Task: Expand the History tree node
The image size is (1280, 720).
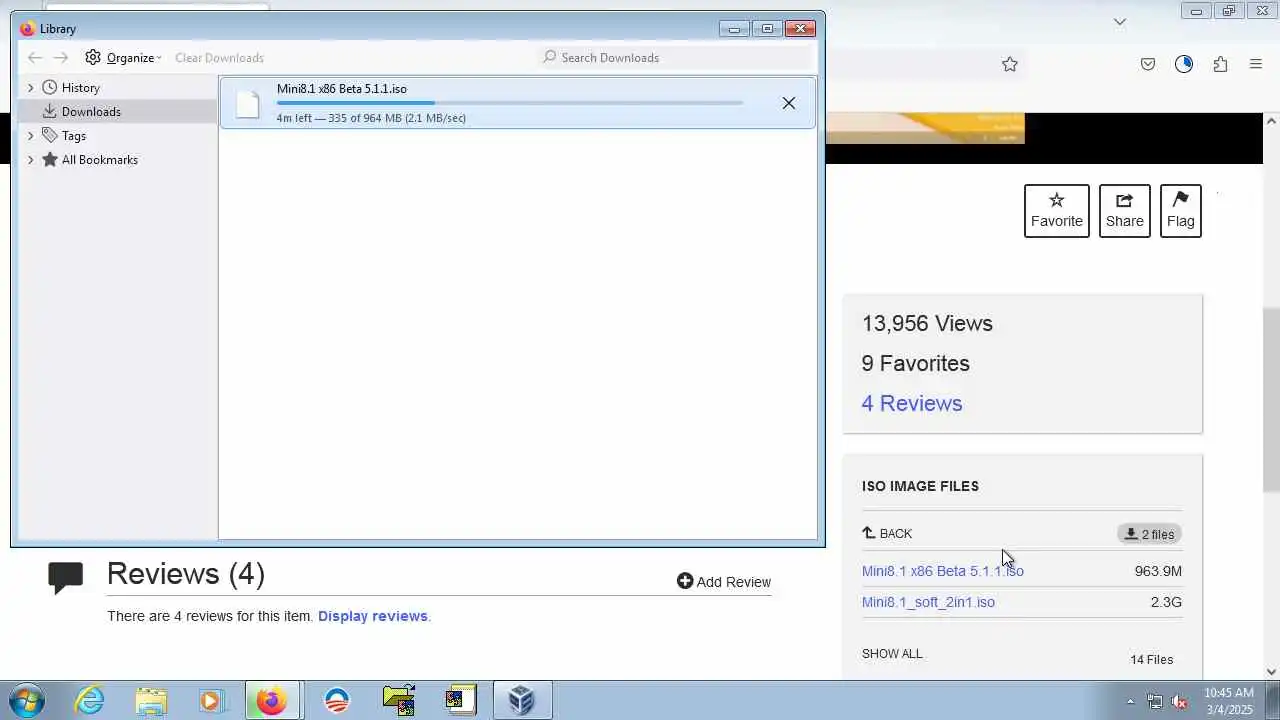Action: click(x=30, y=88)
